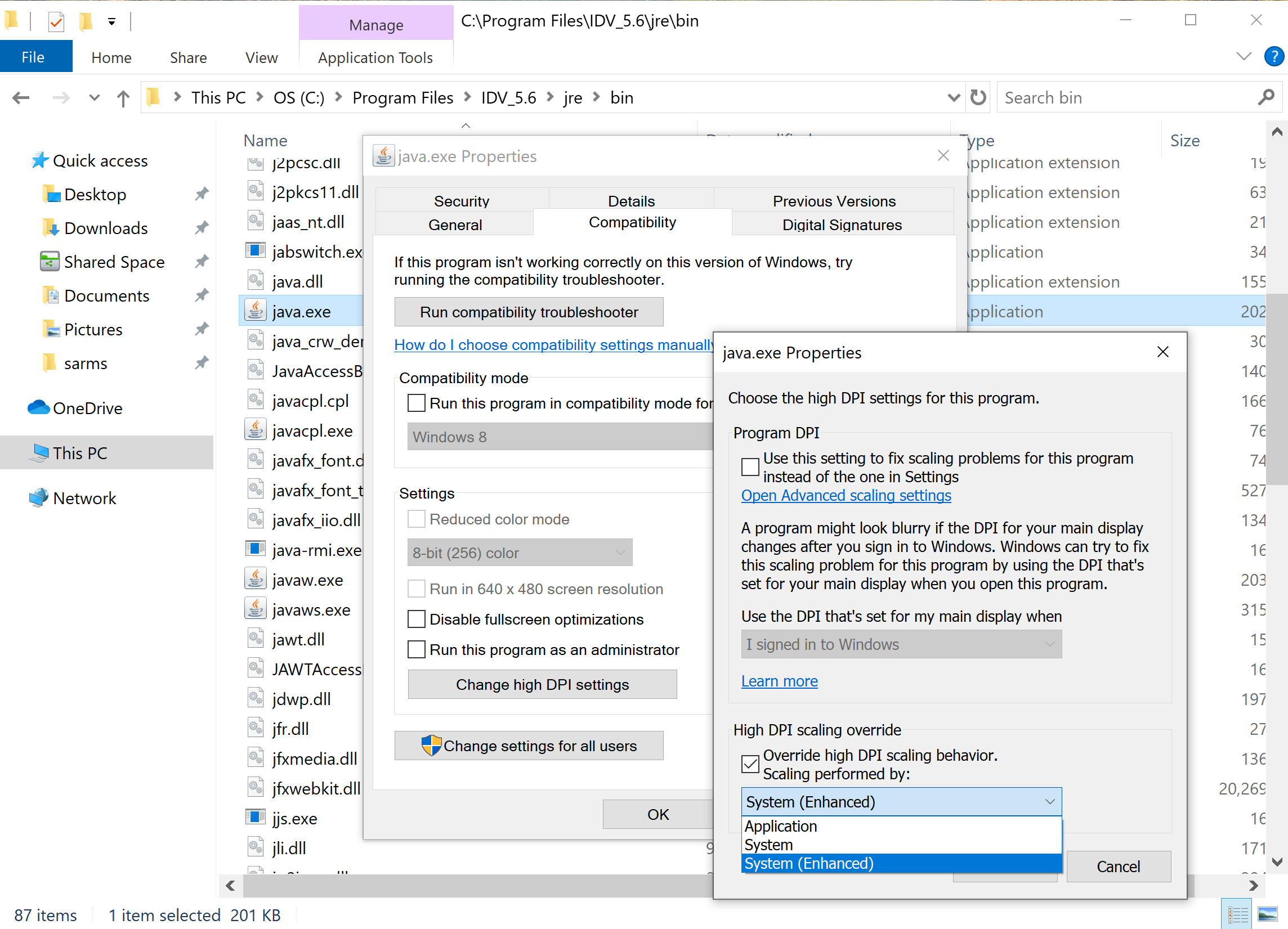Click Properties checkmark icon in title bar
1288x929 pixels.
(56, 21)
